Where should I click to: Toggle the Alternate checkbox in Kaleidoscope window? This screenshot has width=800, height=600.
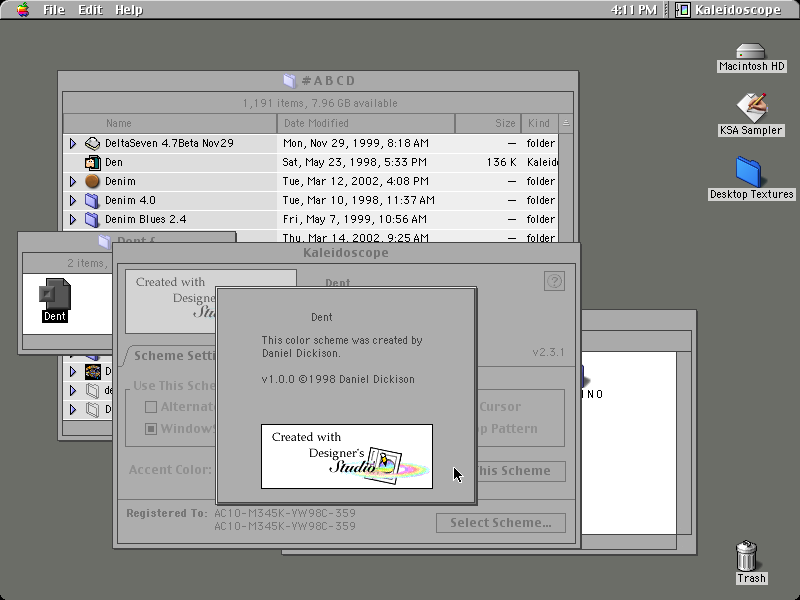[151, 407]
